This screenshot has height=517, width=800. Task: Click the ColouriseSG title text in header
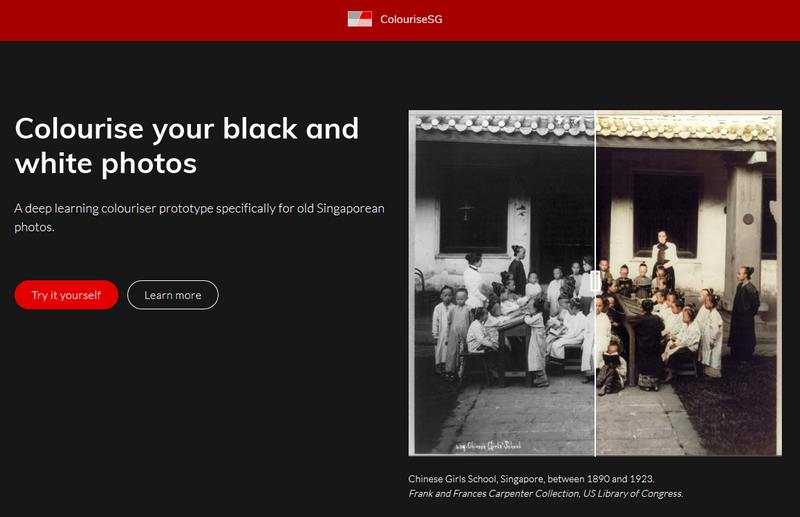[411, 19]
